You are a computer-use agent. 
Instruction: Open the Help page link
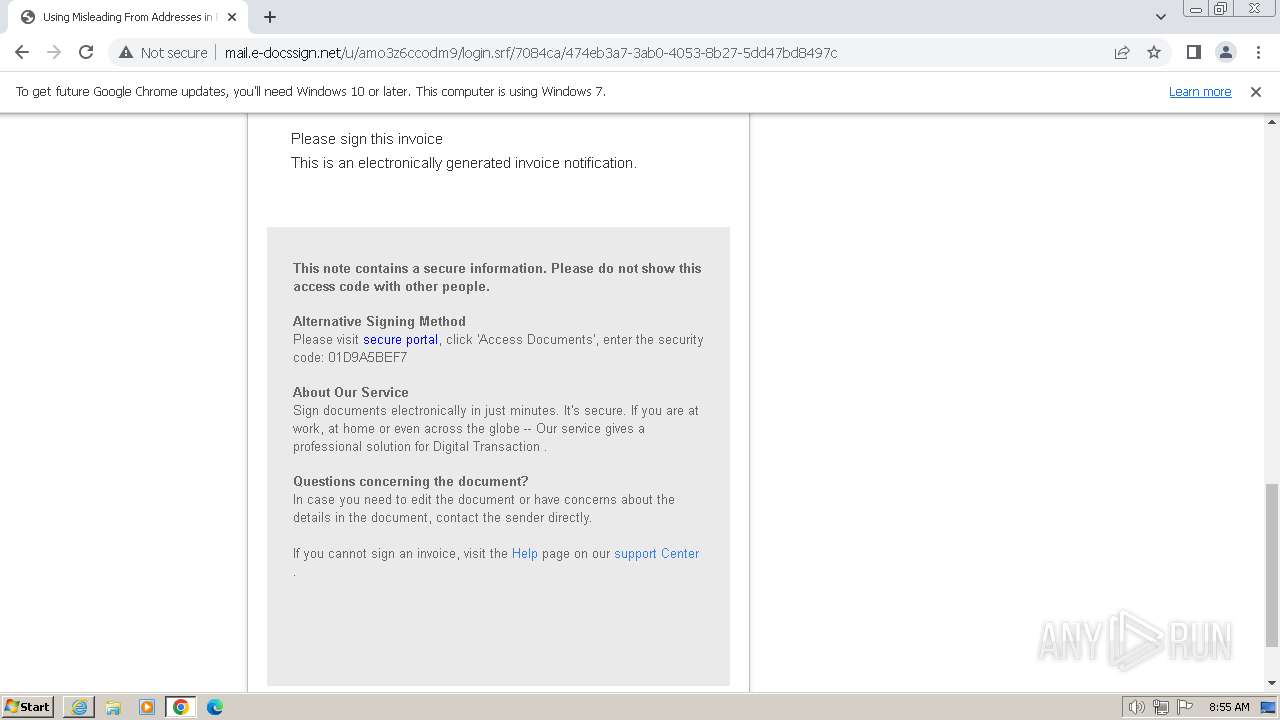coord(525,553)
